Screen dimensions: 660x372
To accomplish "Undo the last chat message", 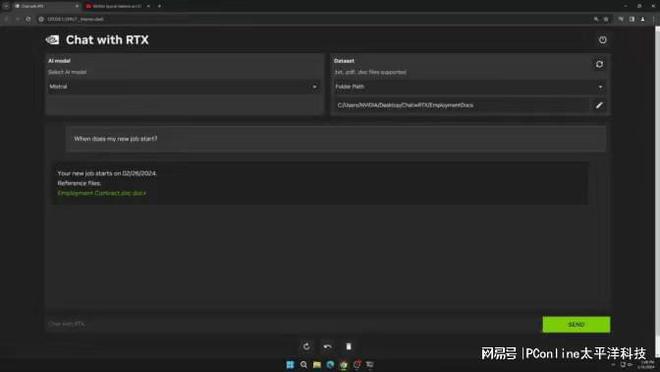I will [x=327, y=346].
